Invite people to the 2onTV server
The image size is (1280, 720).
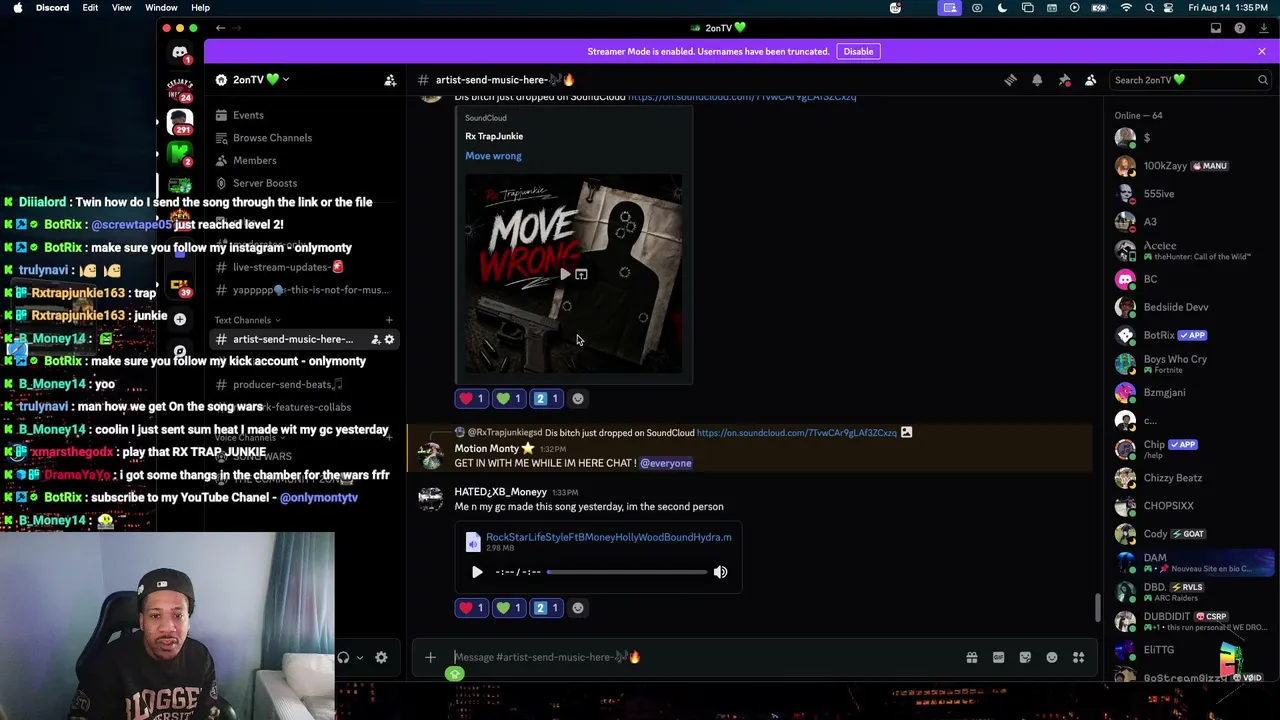390,80
